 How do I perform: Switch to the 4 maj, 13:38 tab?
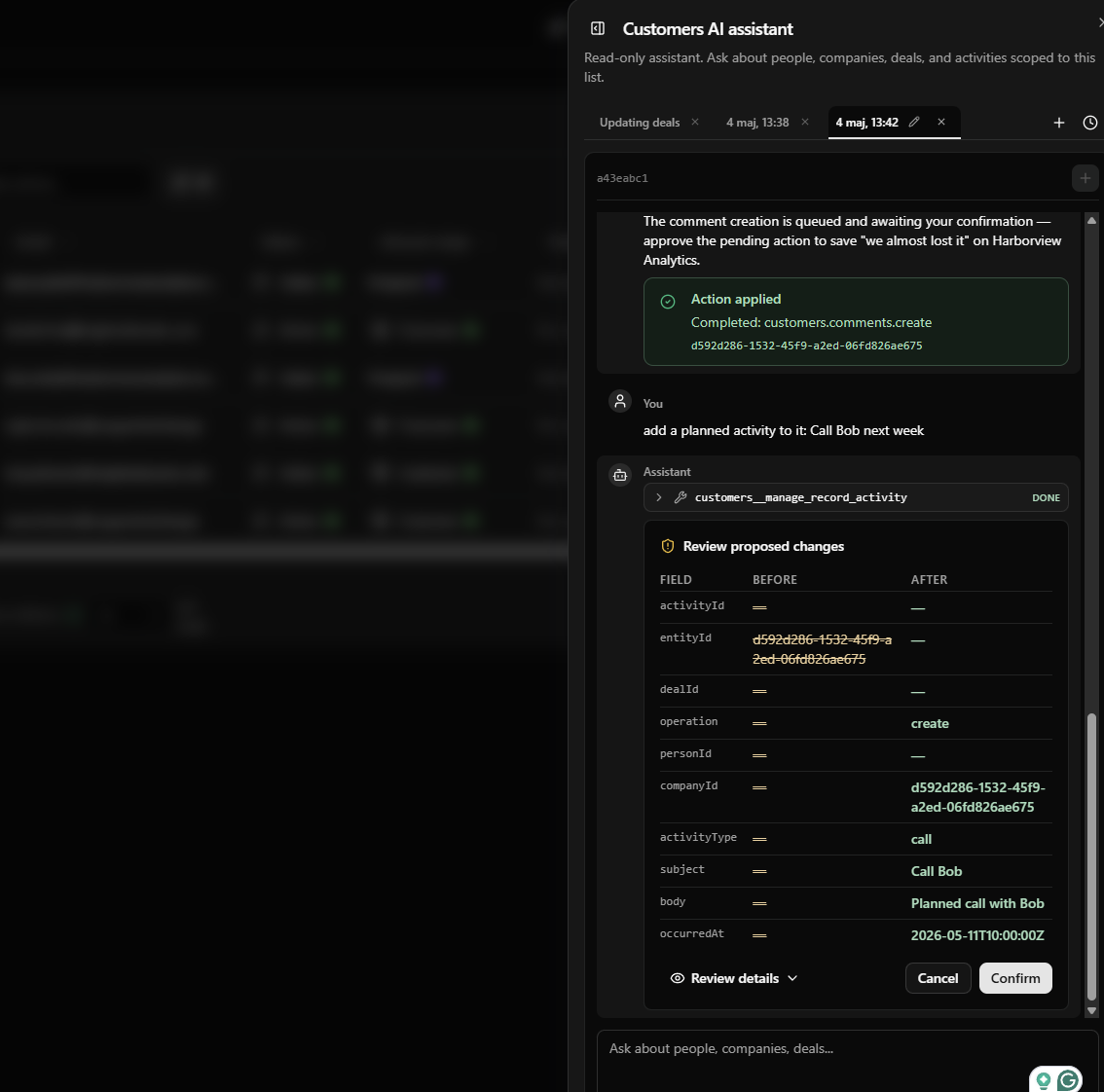[757, 123]
